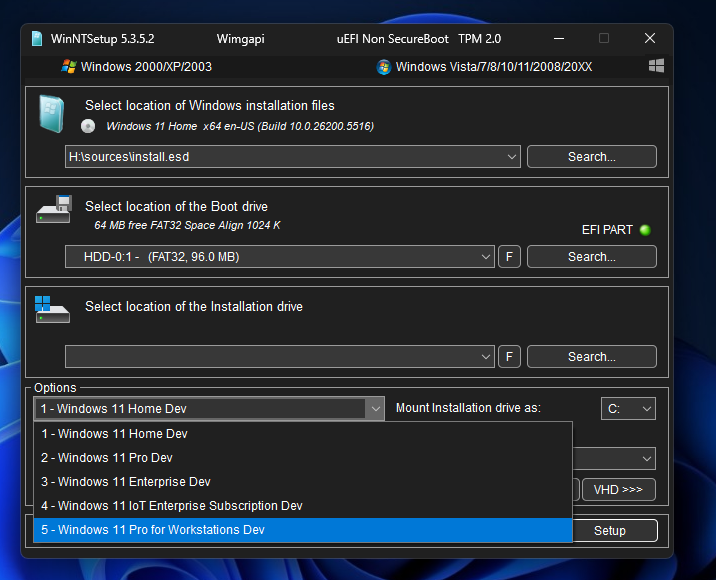
Task: Select 3 - Windows 11 Enterprise Dev
Action: [x=303, y=482]
